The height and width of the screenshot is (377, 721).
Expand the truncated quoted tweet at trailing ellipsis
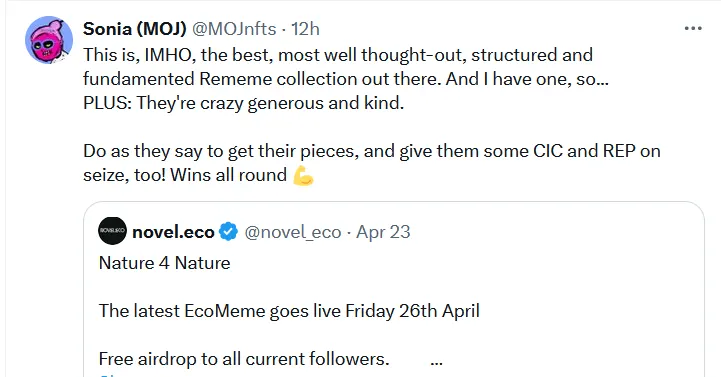click(x=436, y=361)
